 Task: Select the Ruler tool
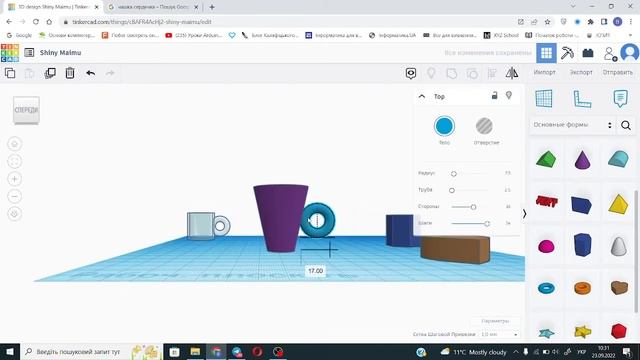[x=582, y=99]
